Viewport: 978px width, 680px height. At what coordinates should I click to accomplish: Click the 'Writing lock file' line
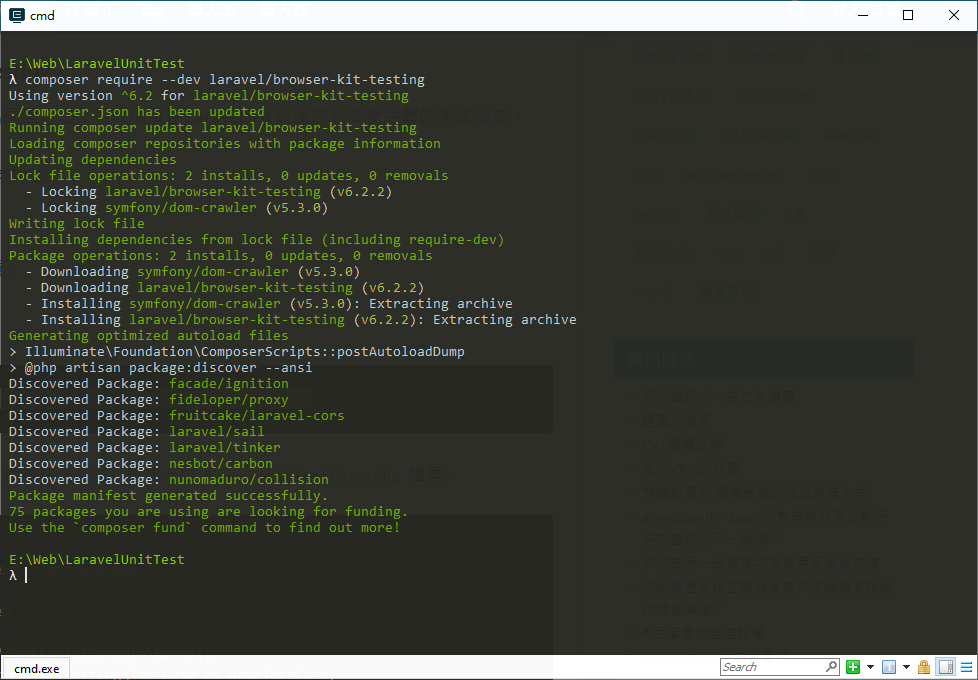tap(77, 223)
